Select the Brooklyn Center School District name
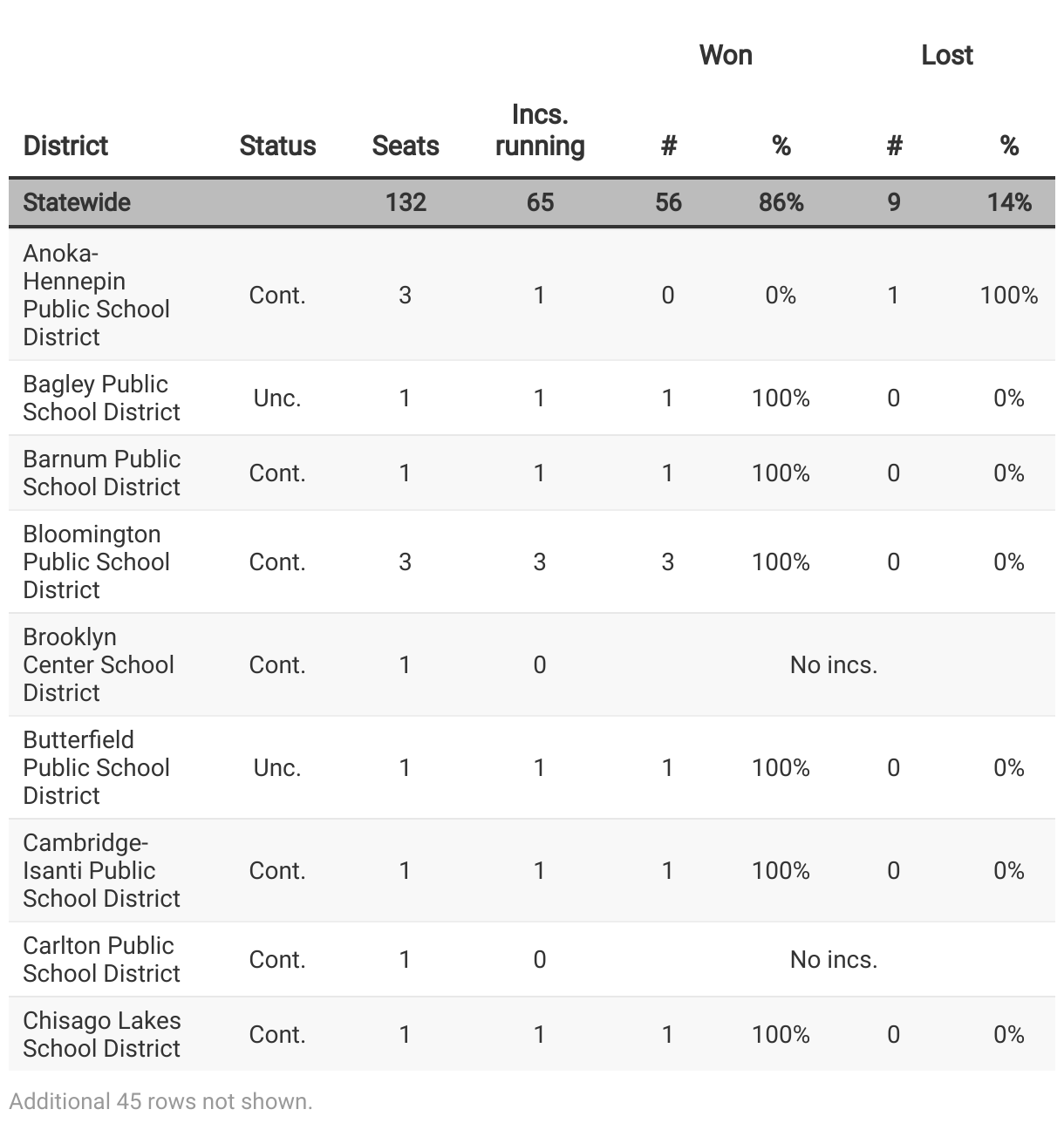Image resolution: width=1064 pixels, height=1123 pixels. coord(99,664)
